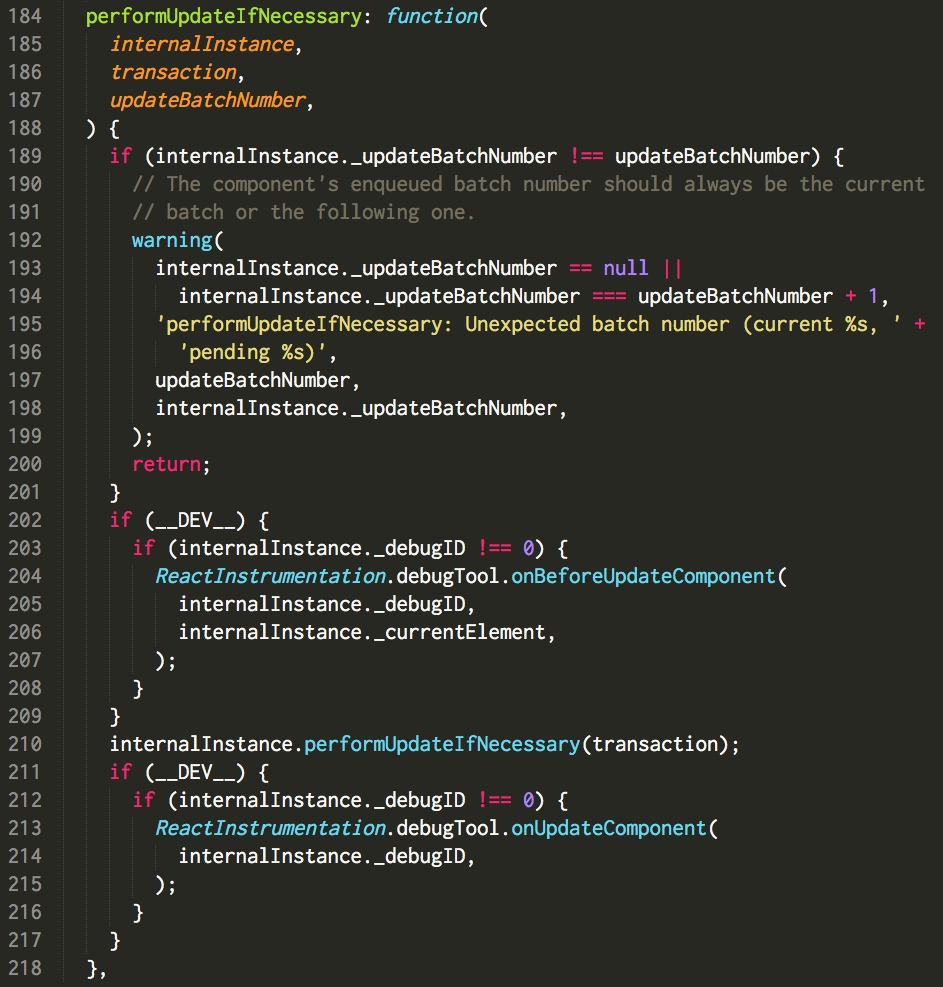
Task: Click the 'if' keyword on line 212
Action: click(144, 800)
